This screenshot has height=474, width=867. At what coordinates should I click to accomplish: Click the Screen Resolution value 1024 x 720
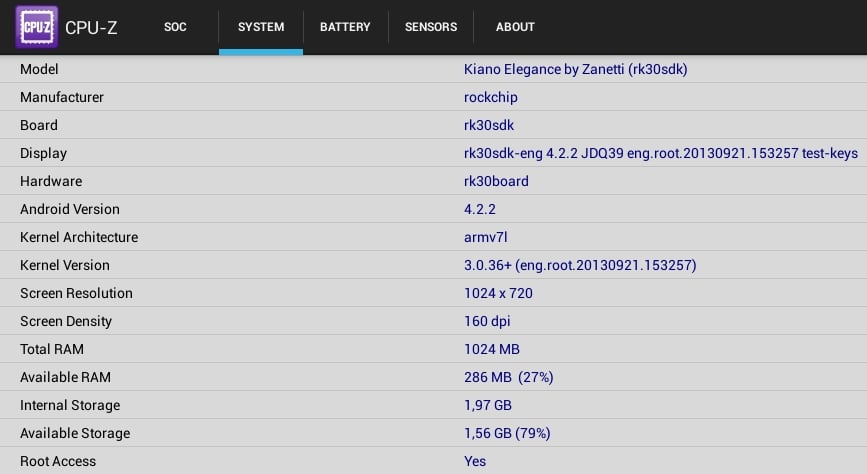click(x=498, y=293)
